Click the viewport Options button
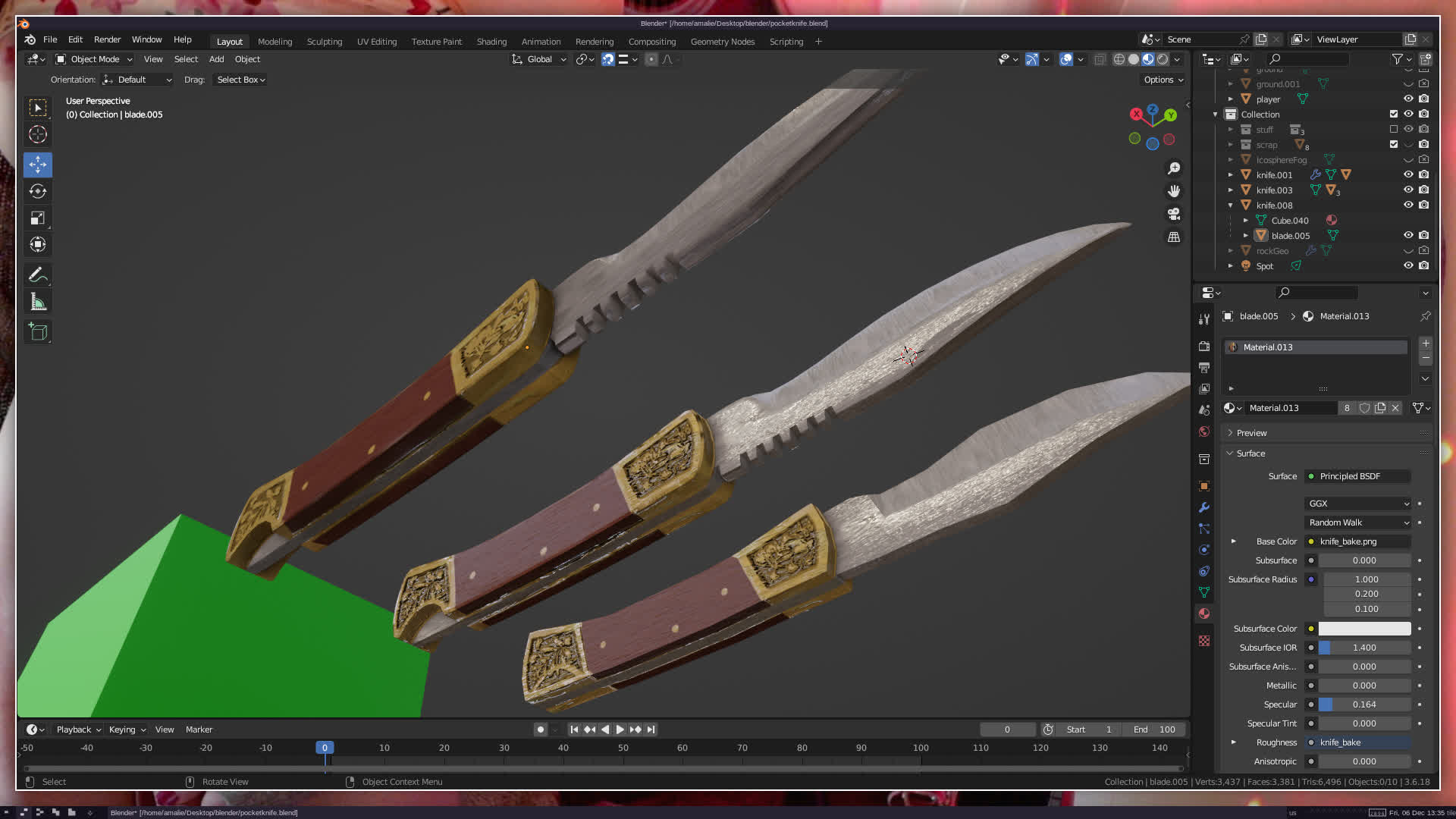The width and height of the screenshot is (1456, 819). 1163,80
